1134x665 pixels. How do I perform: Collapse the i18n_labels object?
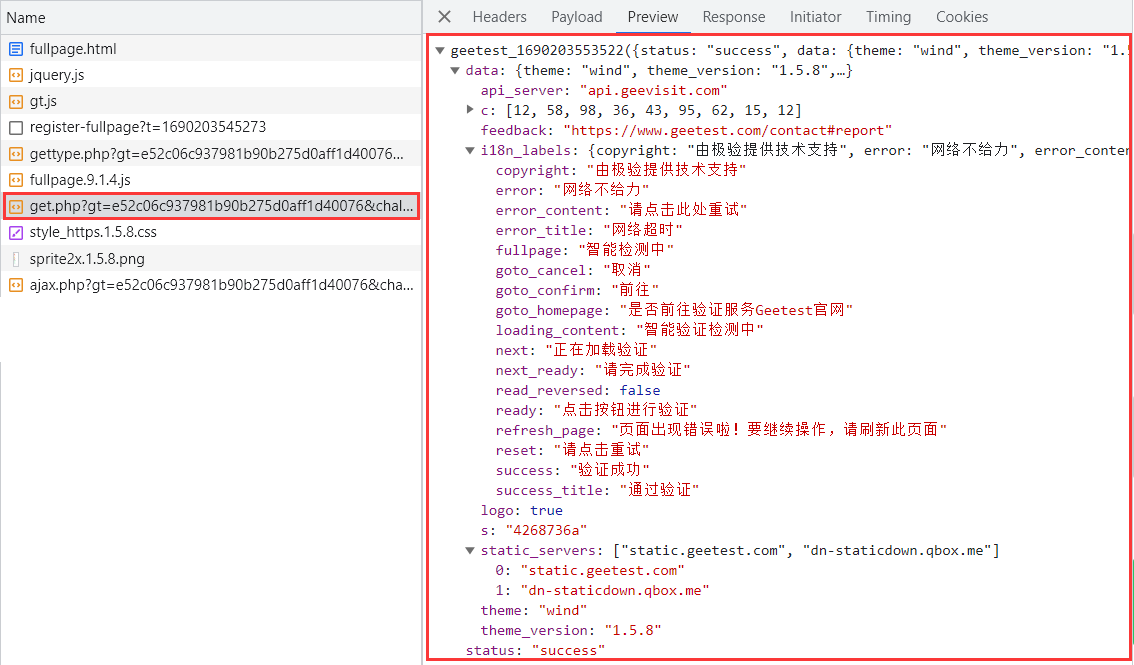471,151
